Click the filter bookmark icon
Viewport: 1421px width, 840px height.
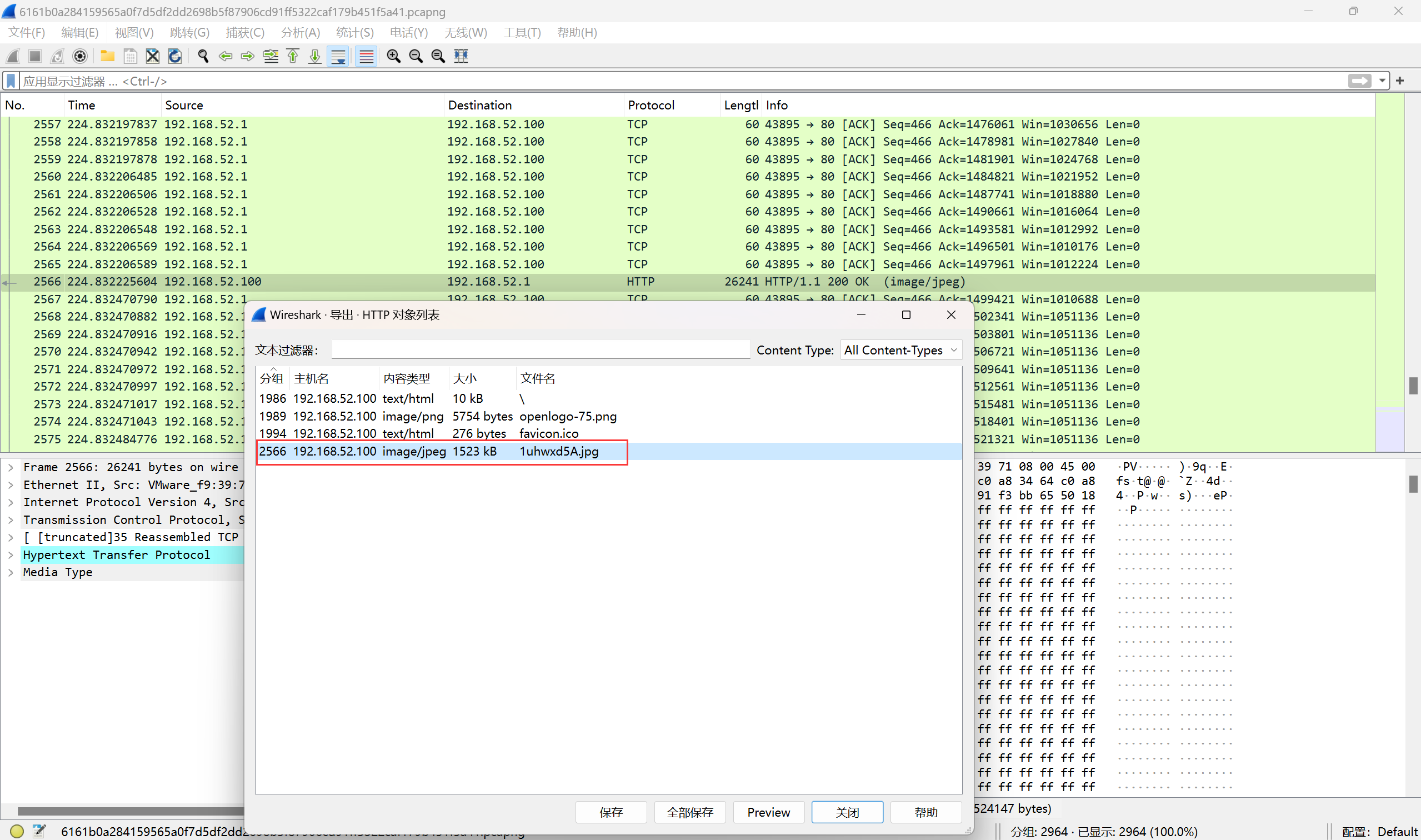11,81
